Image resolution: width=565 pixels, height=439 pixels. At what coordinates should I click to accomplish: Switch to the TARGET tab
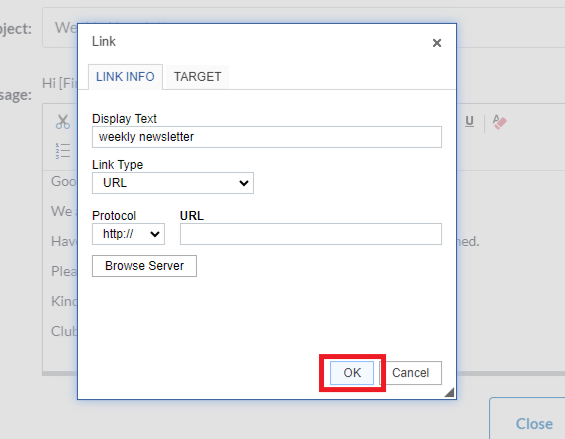(x=197, y=77)
